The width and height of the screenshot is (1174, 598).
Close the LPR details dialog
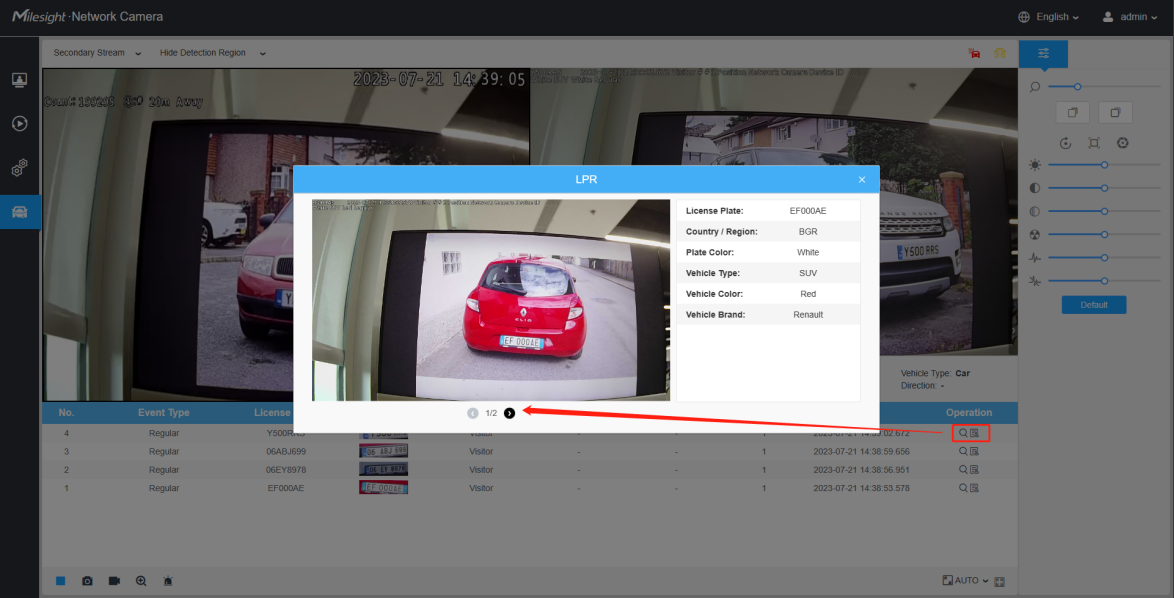(x=862, y=180)
